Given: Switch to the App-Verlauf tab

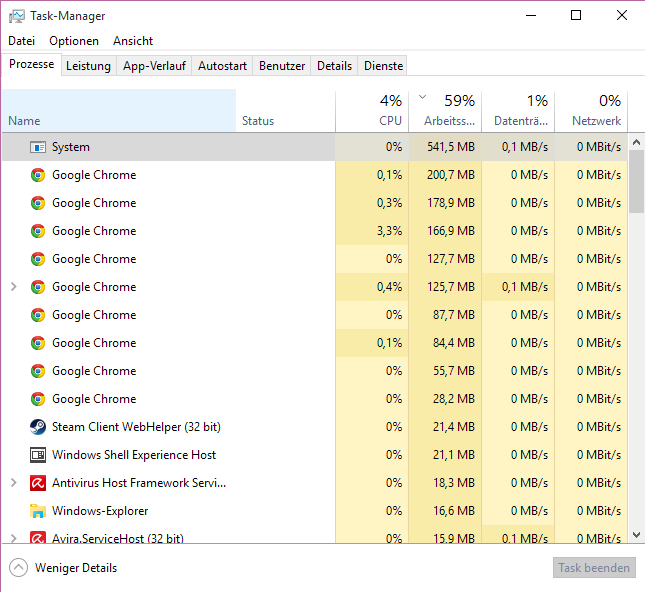Looking at the screenshot, I should (x=154, y=66).
